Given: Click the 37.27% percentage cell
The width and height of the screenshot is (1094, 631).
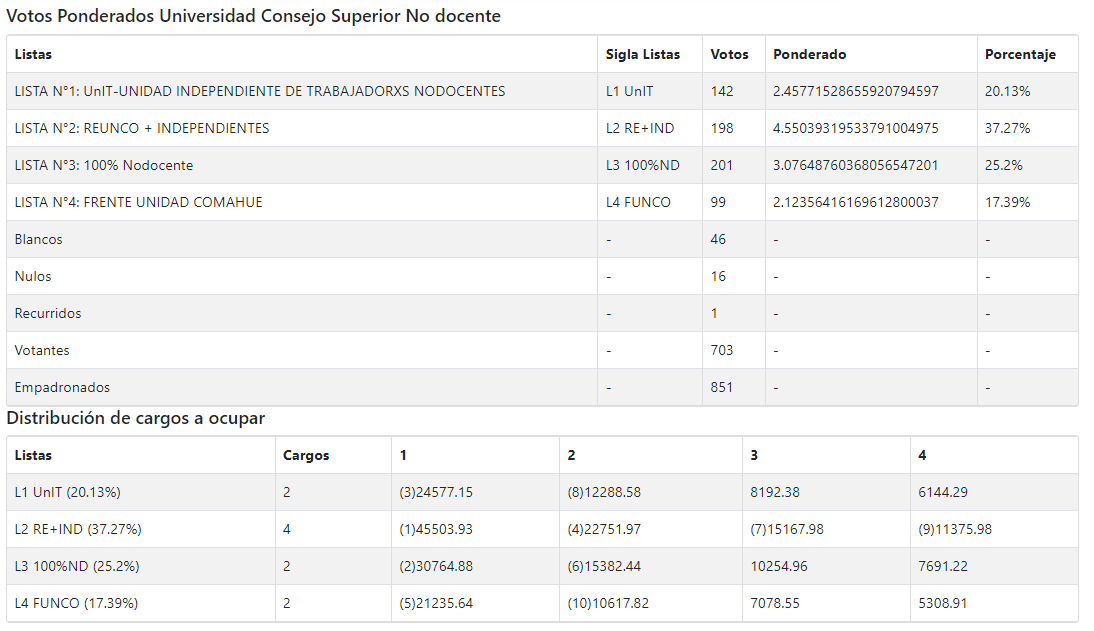Looking at the screenshot, I should click(1007, 128).
